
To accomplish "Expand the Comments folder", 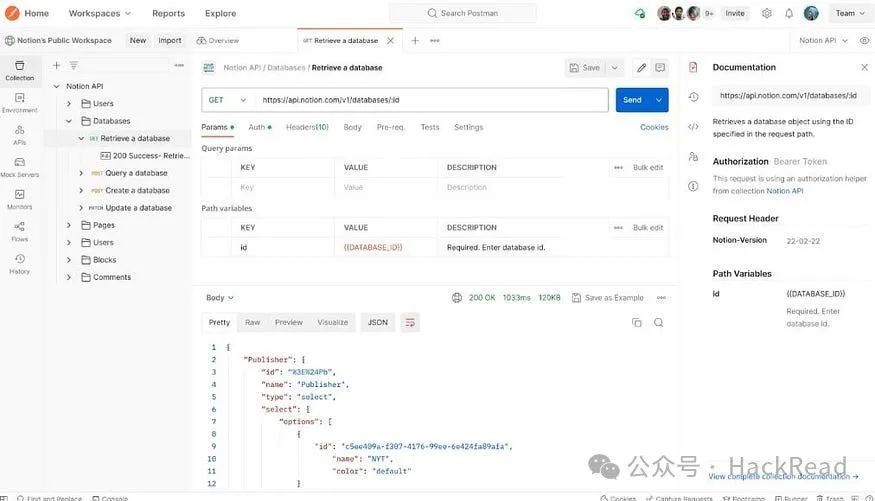I will pos(69,277).
